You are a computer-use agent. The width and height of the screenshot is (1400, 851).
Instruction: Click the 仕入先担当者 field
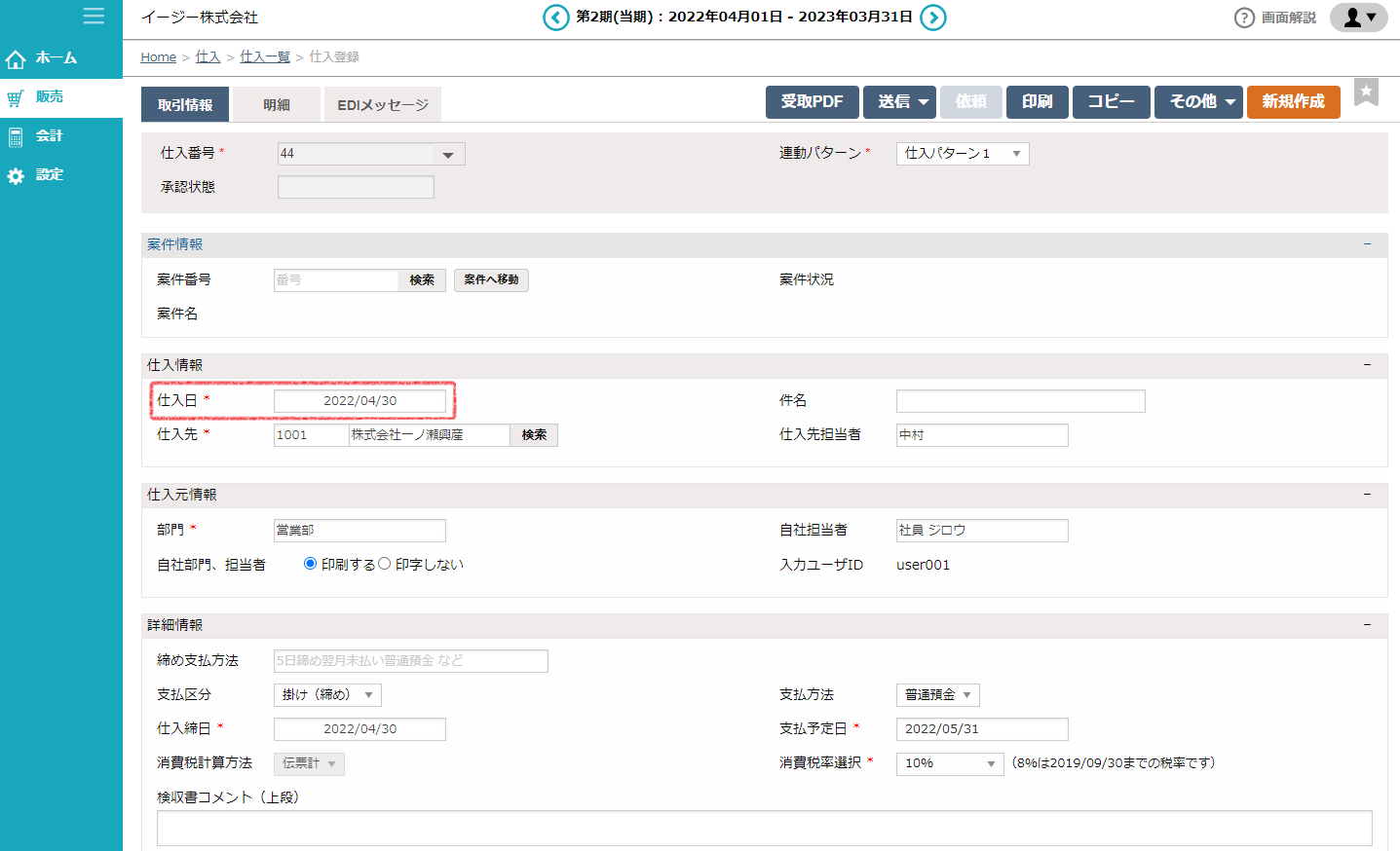tap(982, 435)
